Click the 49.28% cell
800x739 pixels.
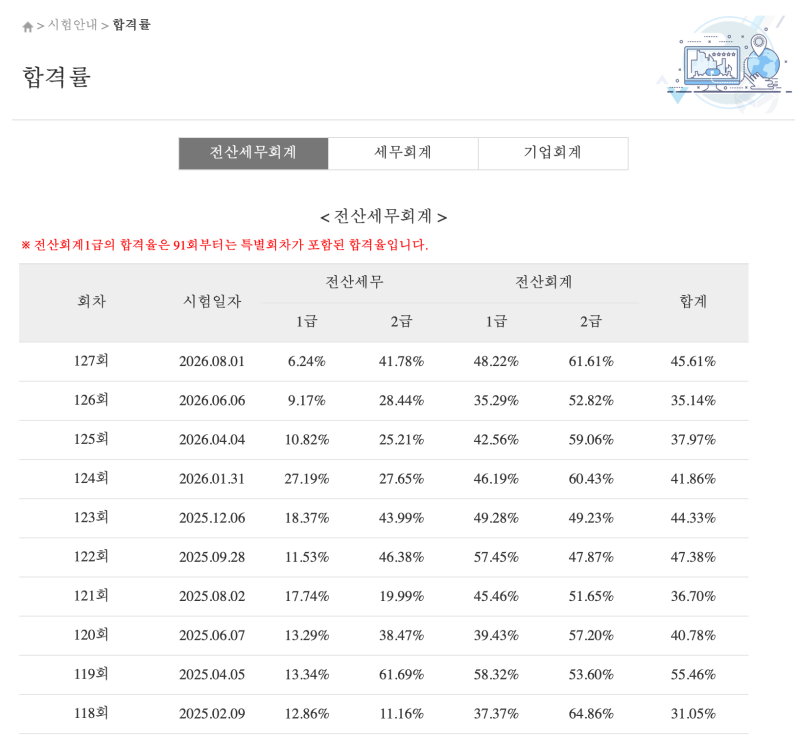[x=496, y=519]
